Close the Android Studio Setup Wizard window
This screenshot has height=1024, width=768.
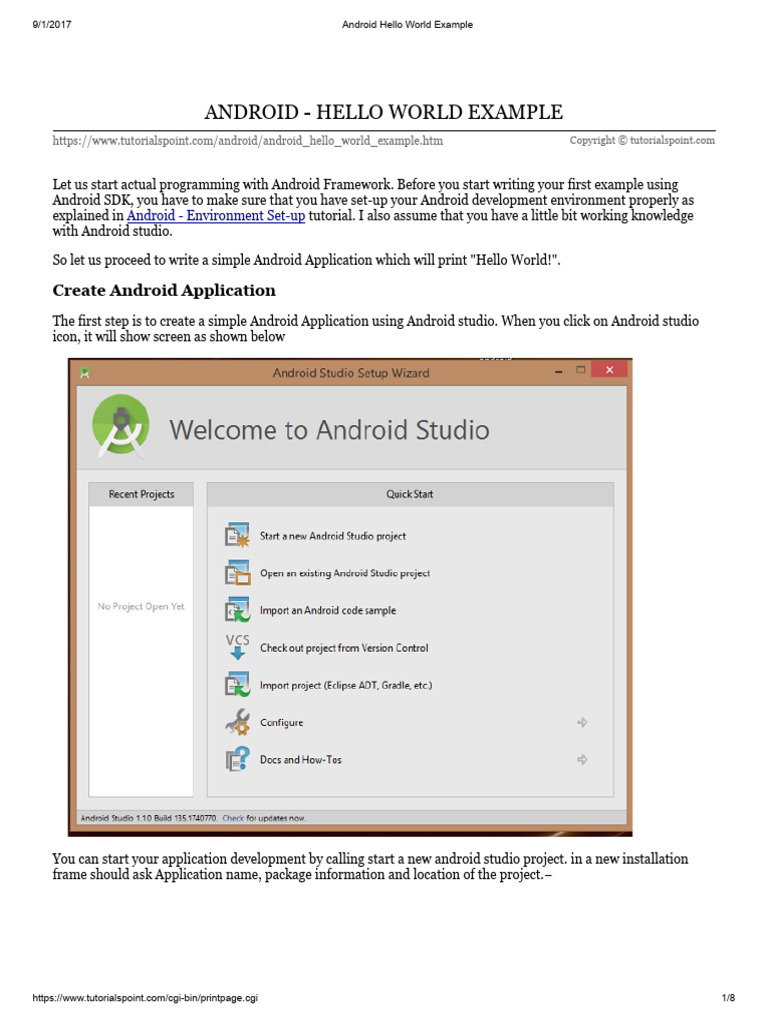pos(609,370)
